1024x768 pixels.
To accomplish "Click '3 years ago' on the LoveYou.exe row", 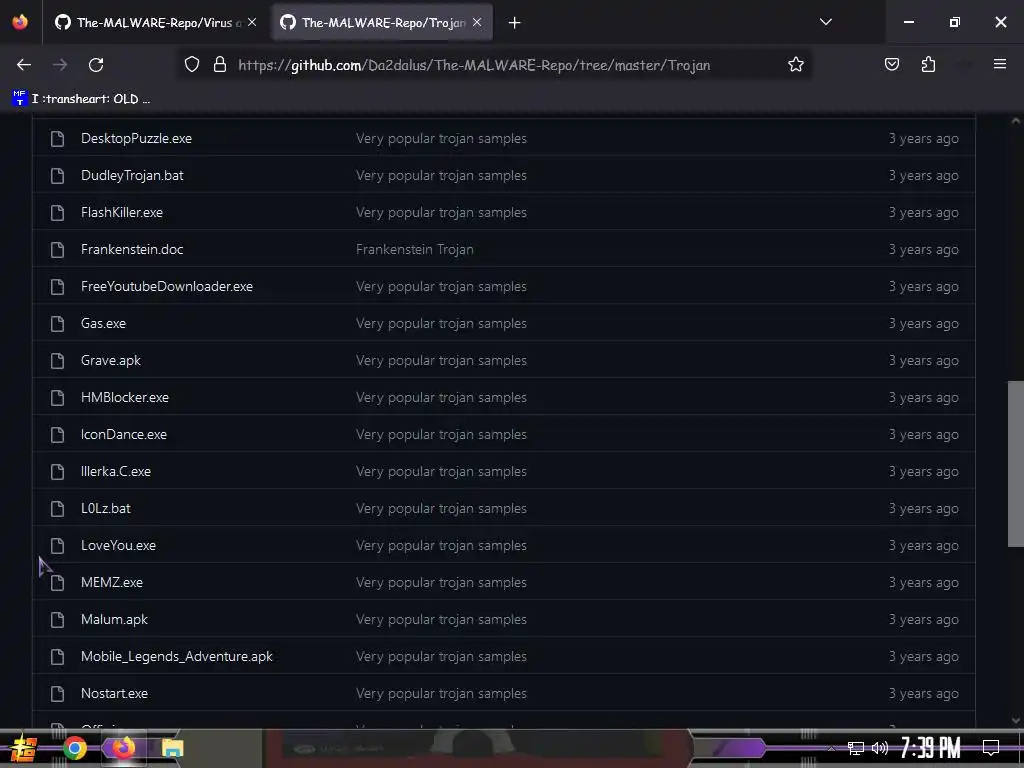I will coord(923,545).
